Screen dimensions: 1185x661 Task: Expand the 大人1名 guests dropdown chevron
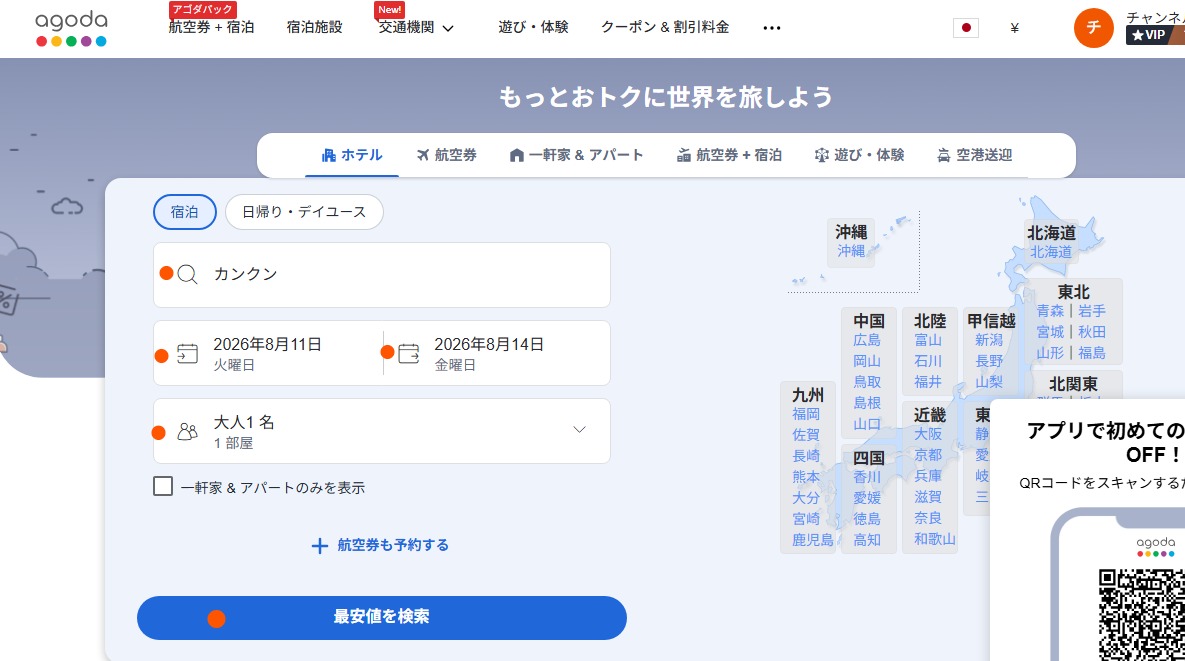(579, 430)
